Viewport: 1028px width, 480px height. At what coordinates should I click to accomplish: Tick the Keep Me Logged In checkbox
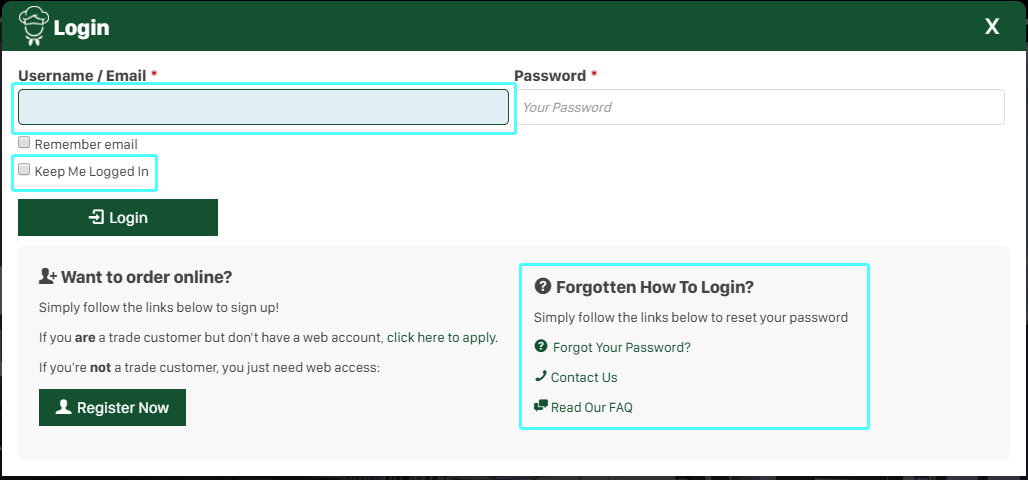click(x=24, y=170)
